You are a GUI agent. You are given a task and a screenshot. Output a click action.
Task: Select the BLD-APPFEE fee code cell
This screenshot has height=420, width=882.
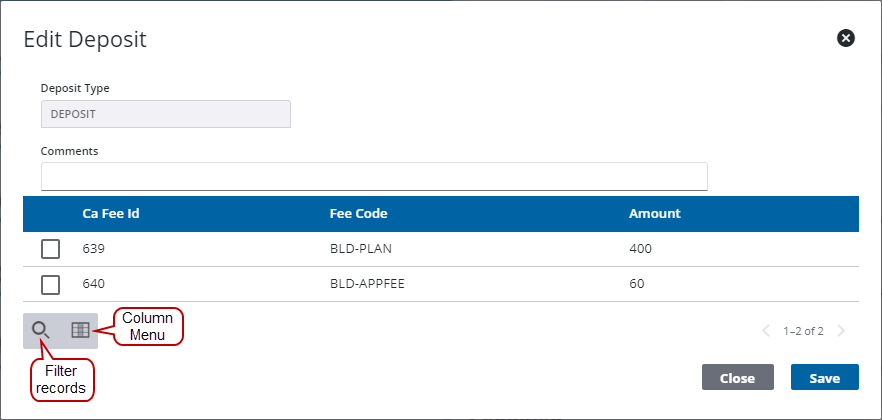tap(366, 284)
